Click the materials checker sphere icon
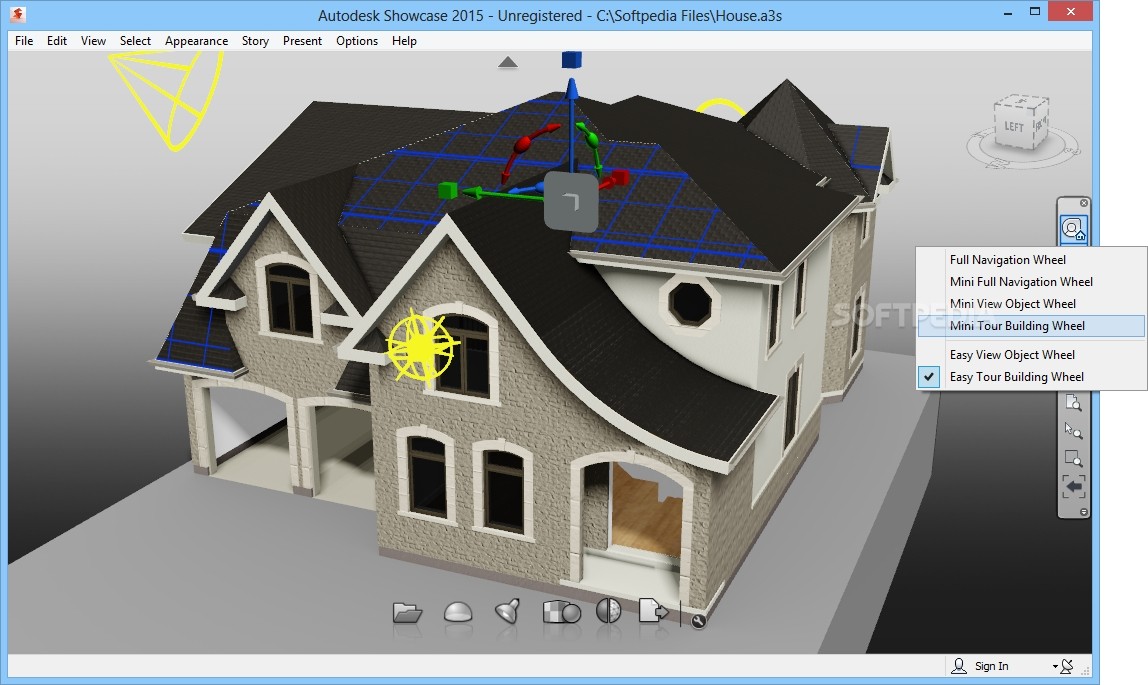Image resolution: width=1148 pixels, height=685 pixels. pos(562,612)
